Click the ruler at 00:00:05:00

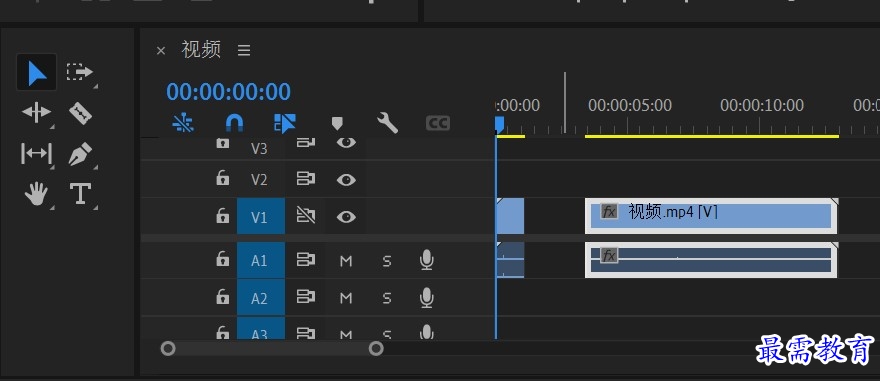pos(630,105)
